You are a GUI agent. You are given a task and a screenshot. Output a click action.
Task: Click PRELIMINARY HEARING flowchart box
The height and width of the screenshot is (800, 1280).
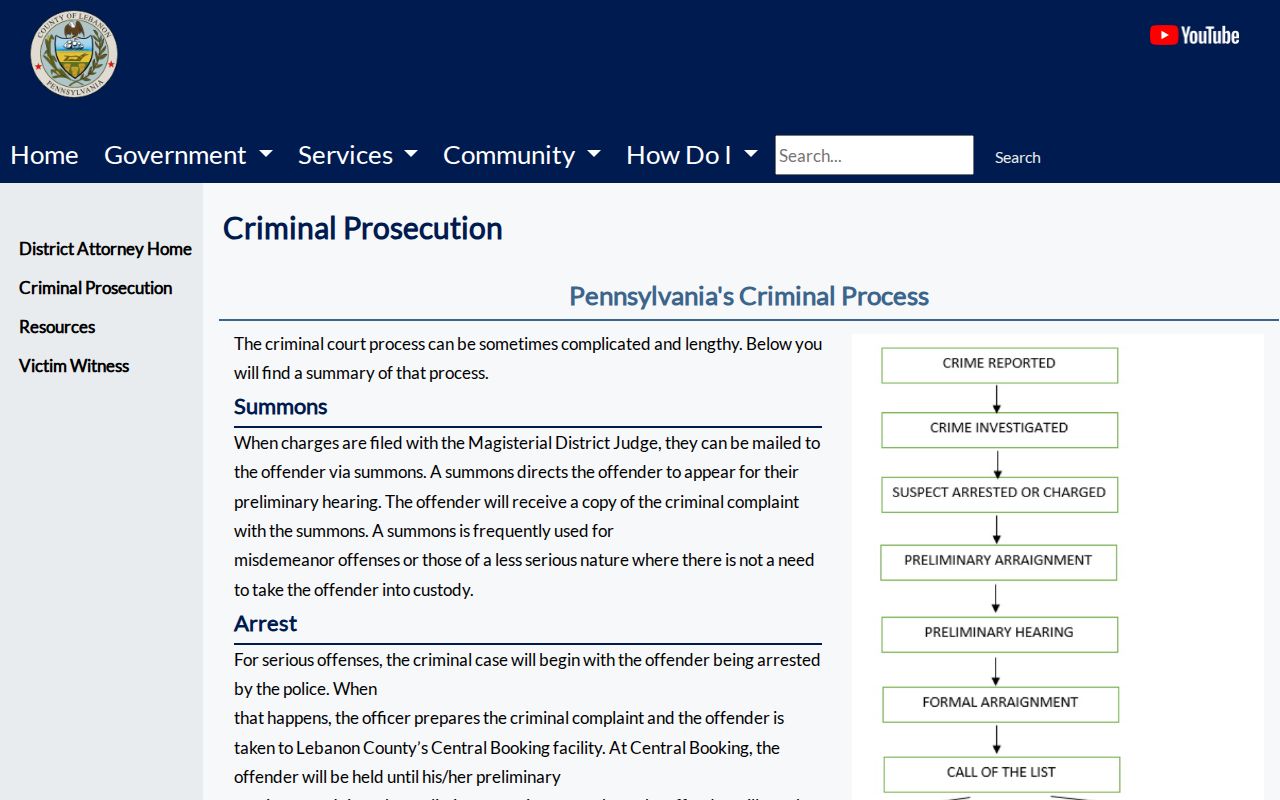(999, 634)
